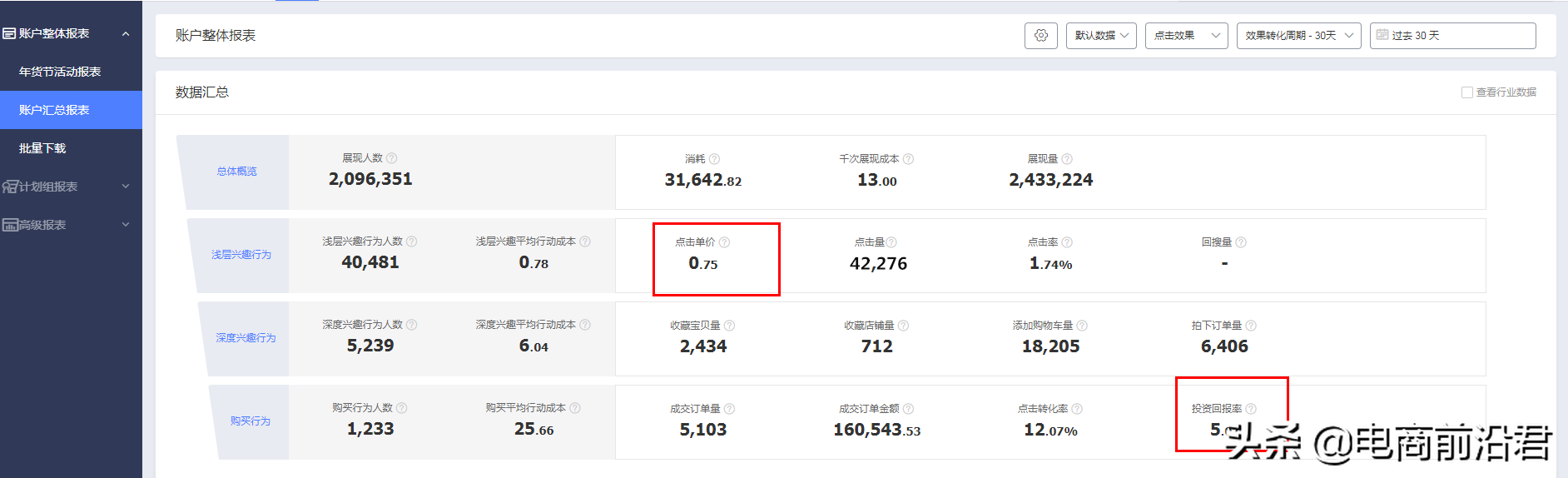
Task: Click help icon next to 拍下订单量
Action: click(x=1251, y=326)
